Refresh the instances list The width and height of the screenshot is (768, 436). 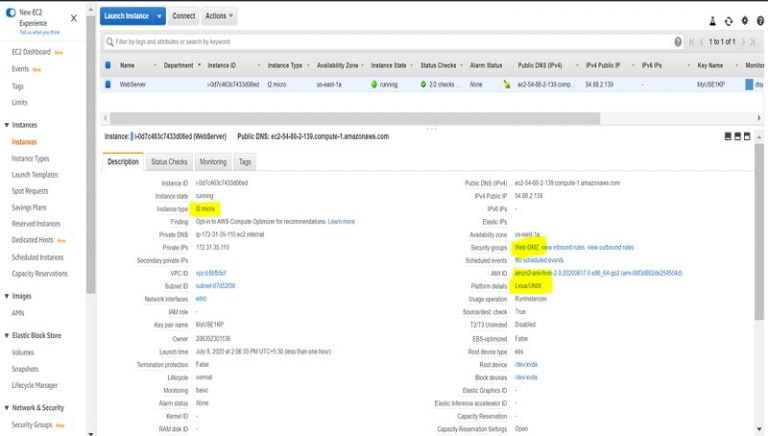pyautogui.click(x=728, y=21)
